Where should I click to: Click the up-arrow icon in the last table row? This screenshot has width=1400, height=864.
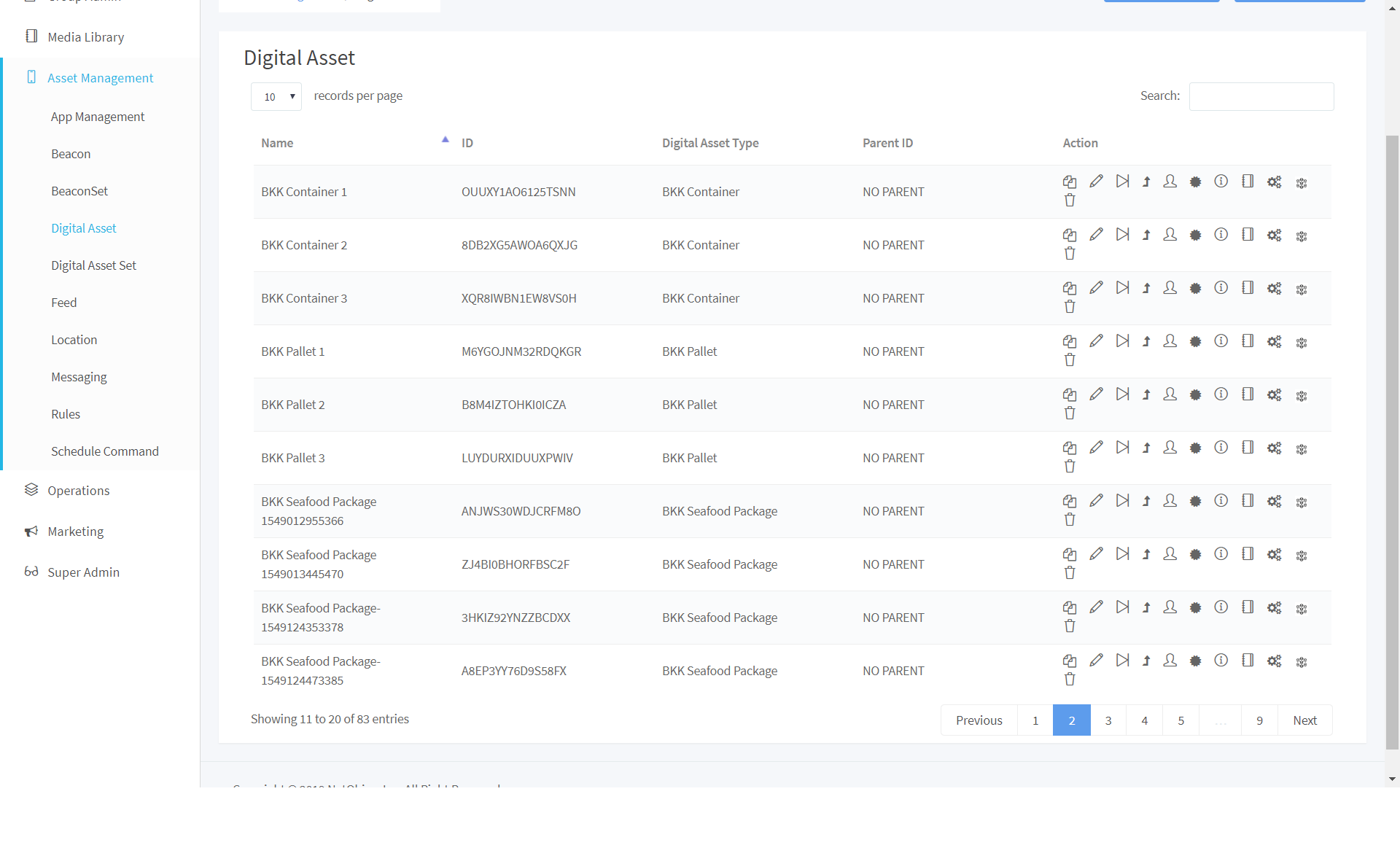1146,661
